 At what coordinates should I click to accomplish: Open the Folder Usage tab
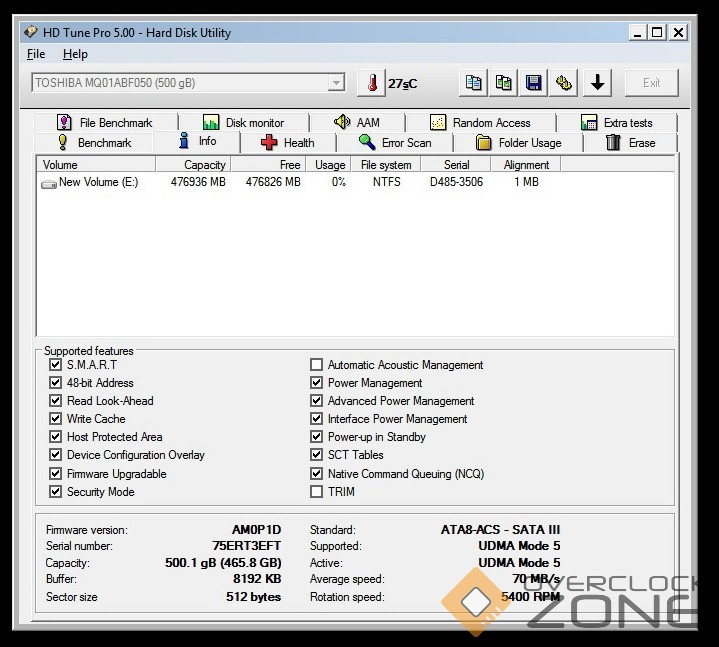point(518,143)
